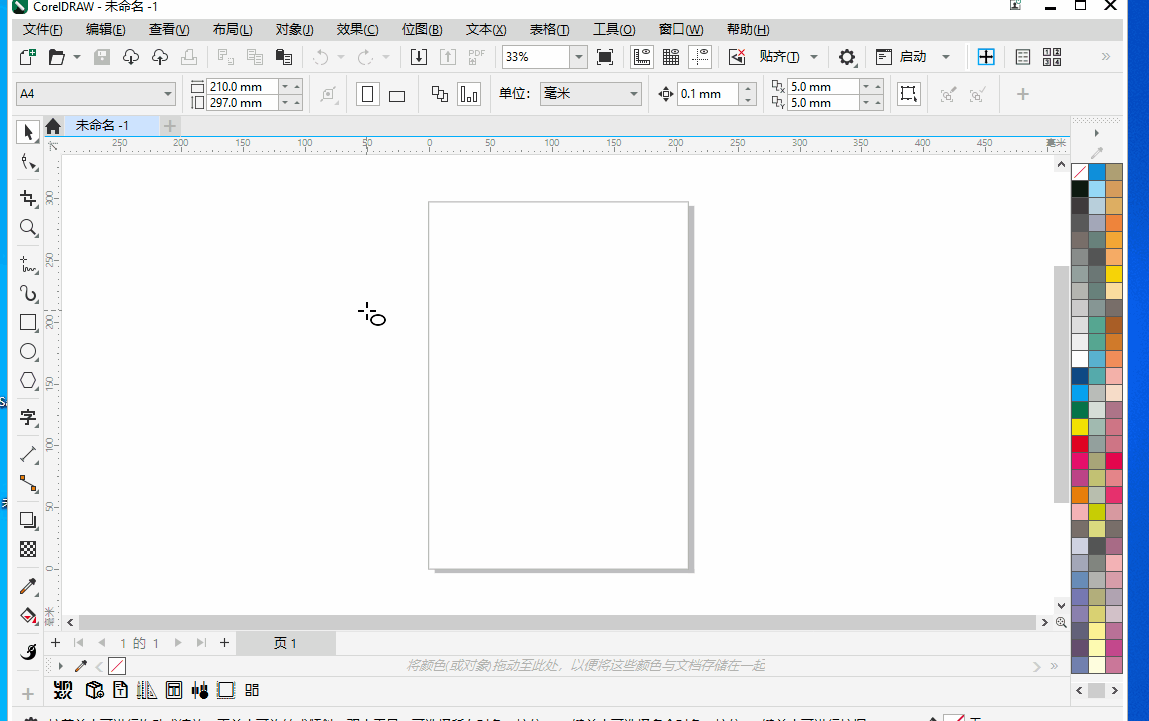Click the 启动 (Launch) button
The height and width of the screenshot is (721, 1149).
(x=912, y=57)
